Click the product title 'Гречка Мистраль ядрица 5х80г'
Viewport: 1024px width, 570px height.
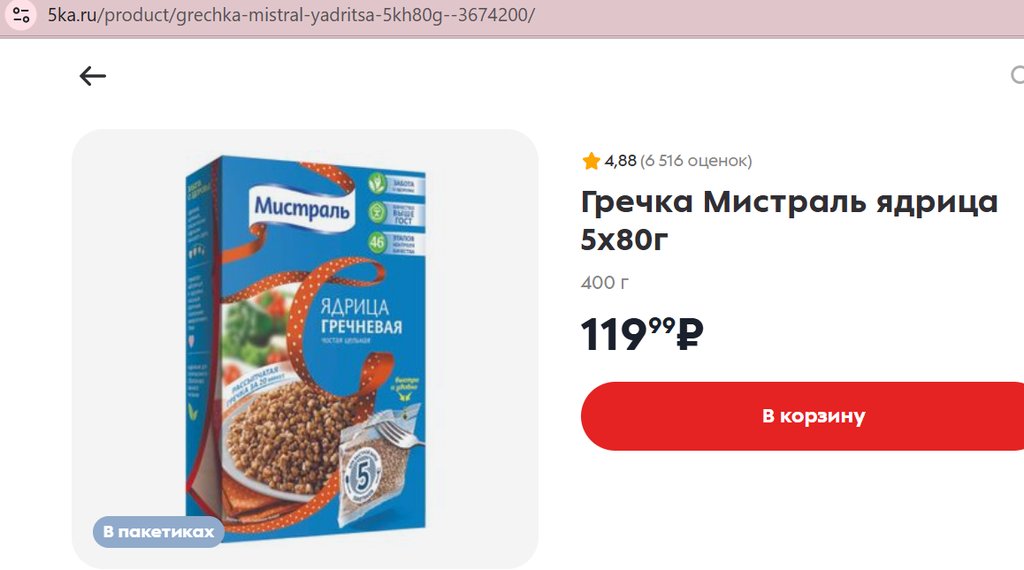point(789,221)
